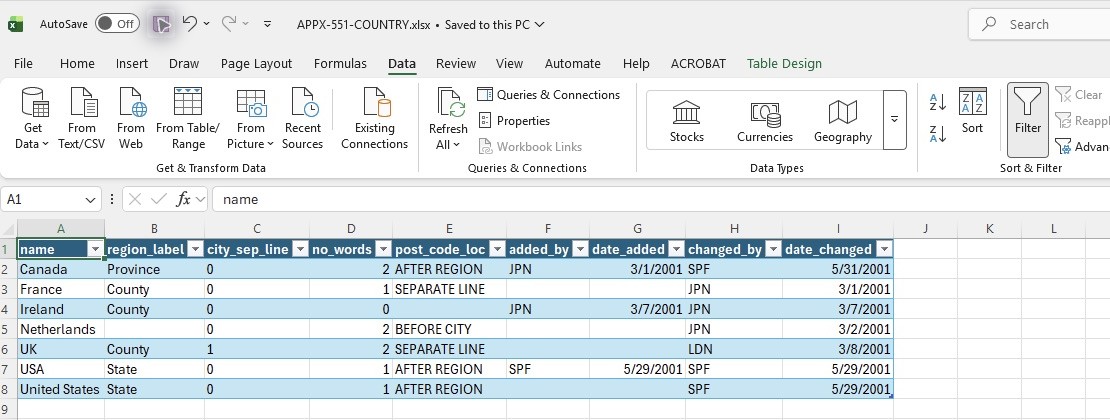Expand the Data Types gallery

click(895, 120)
